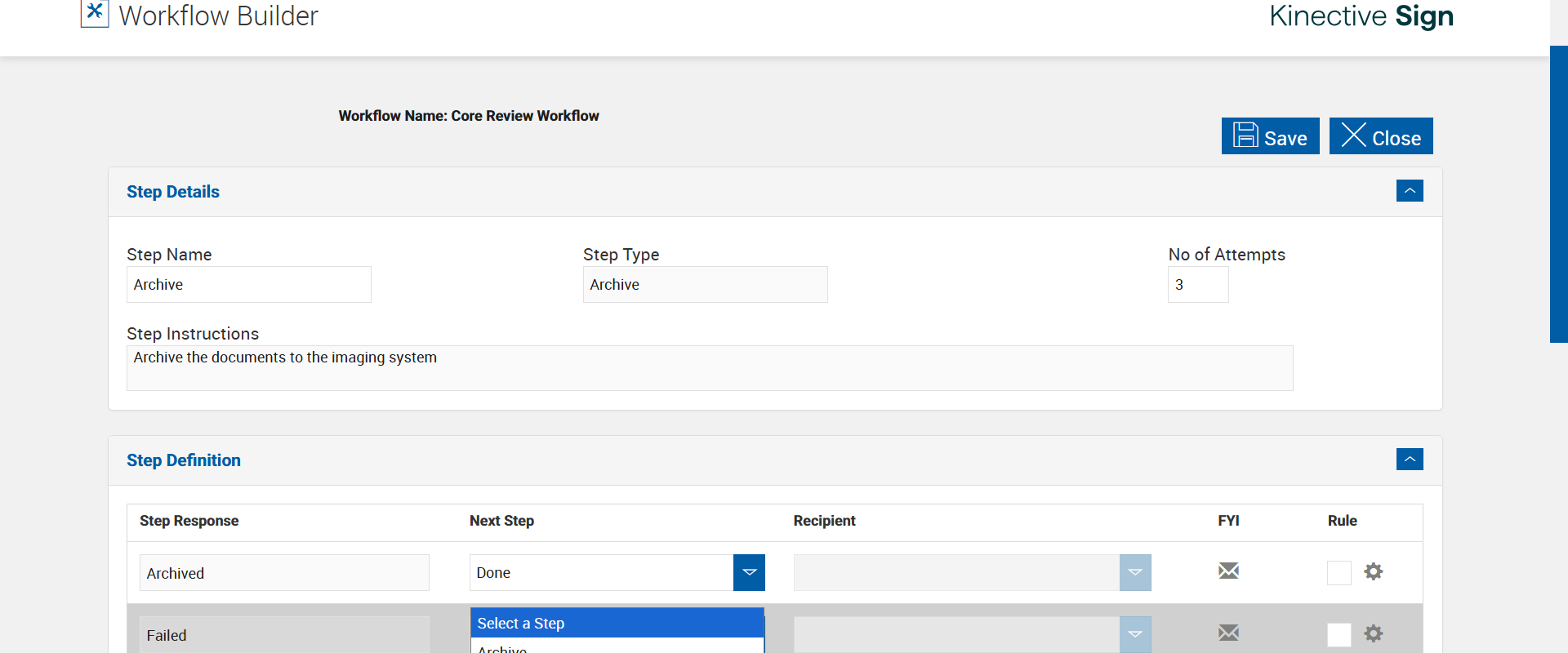Viewport: 1568px width, 653px height.
Task: Enable Rule checkbox for Archived response
Action: click(1339, 573)
